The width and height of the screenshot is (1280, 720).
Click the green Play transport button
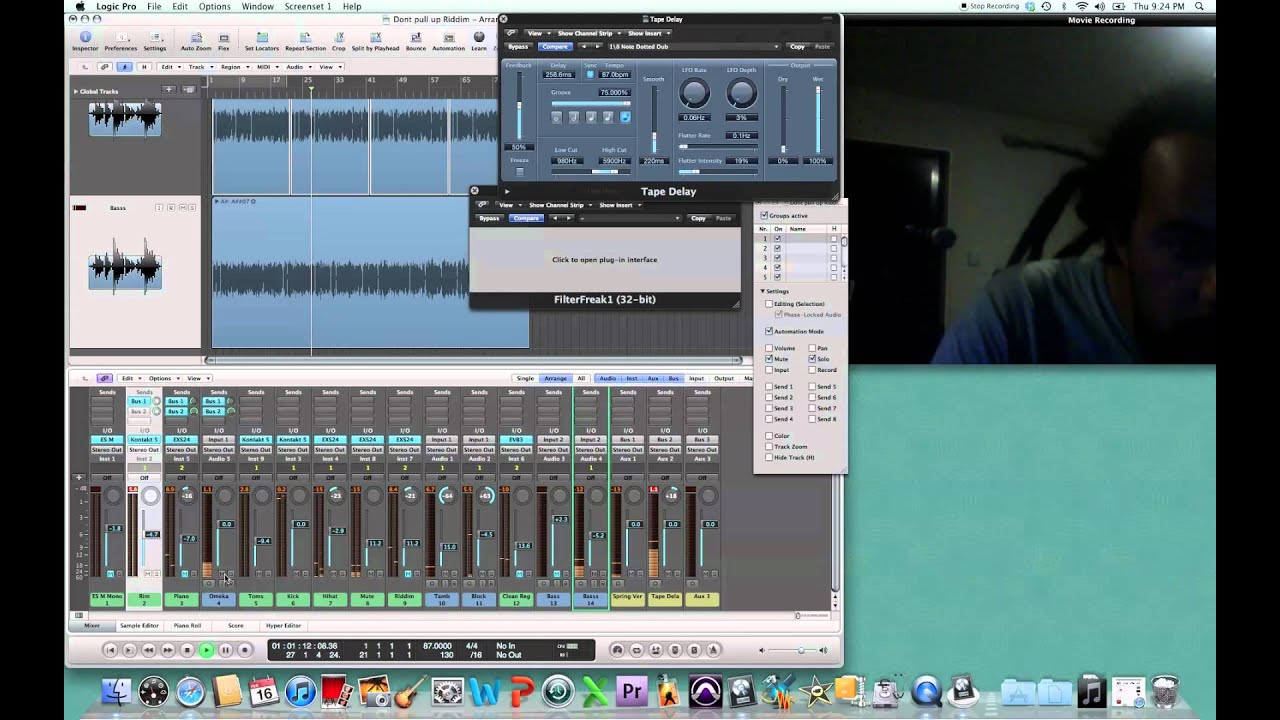206,650
